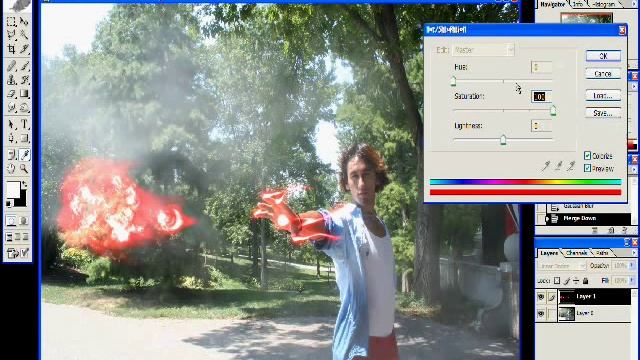The image size is (640, 360).
Task: Select the History Brush tool
Action: (24, 80)
